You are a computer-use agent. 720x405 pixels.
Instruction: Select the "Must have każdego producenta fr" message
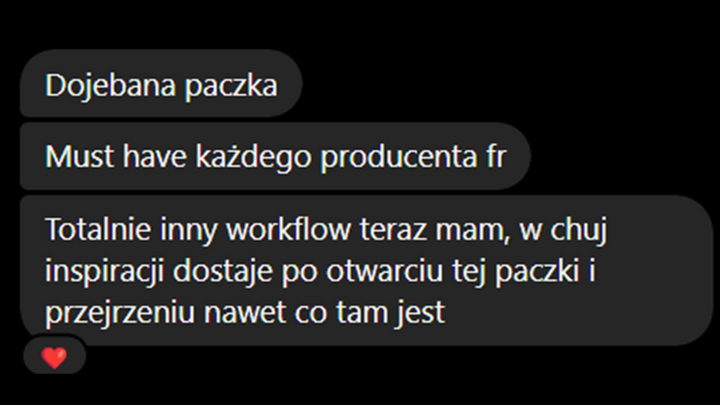(x=276, y=156)
